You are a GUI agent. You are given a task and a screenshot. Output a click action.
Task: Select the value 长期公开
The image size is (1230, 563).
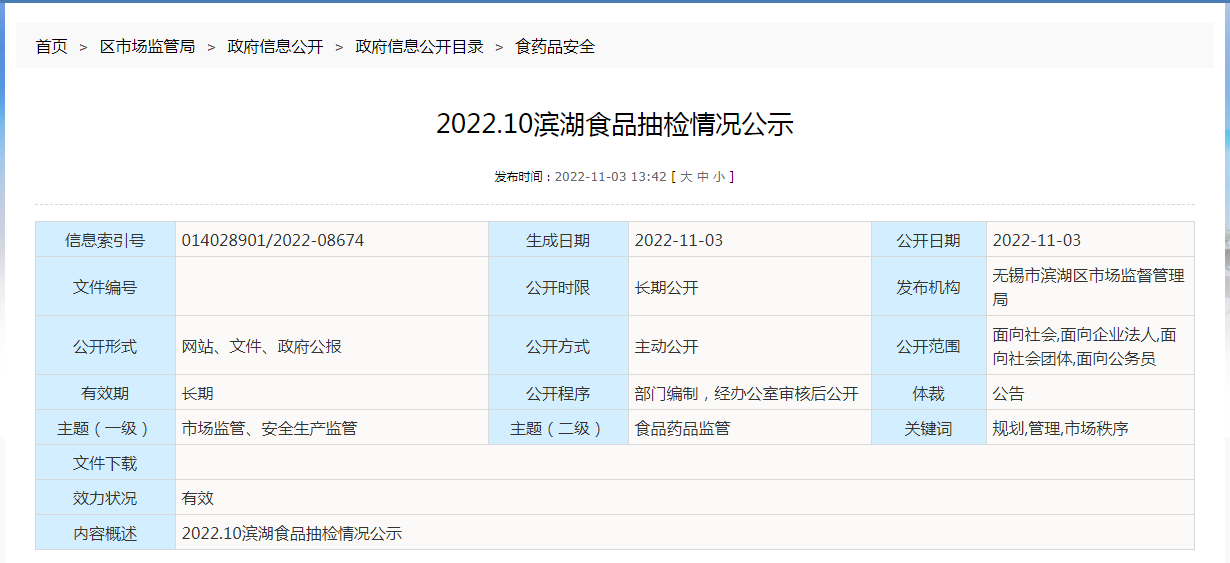(667, 287)
